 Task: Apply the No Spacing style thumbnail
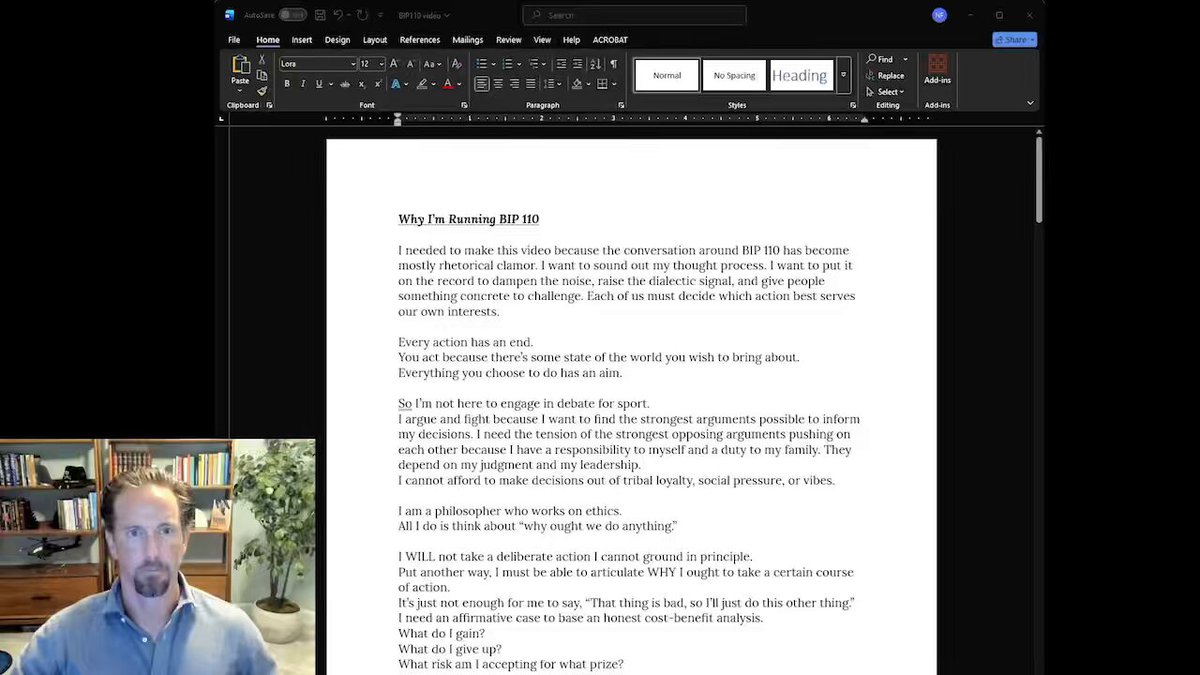734,75
